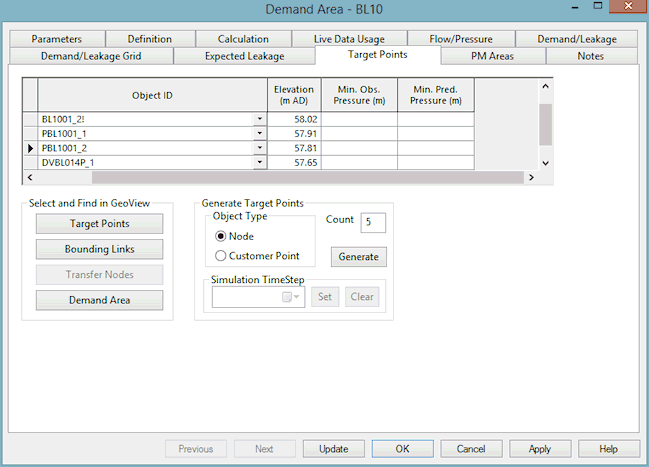The height and width of the screenshot is (467, 649).
Task: Select the Node radio button
Action: tap(221, 236)
